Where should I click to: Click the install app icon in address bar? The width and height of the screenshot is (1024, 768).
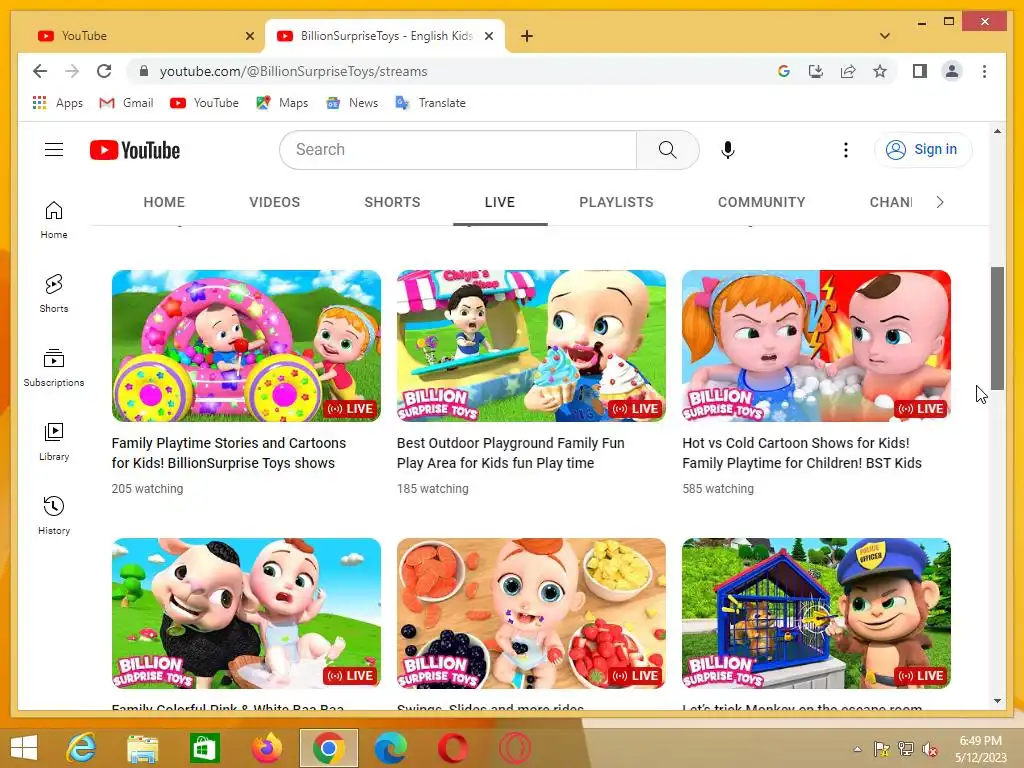[x=816, y=71]
